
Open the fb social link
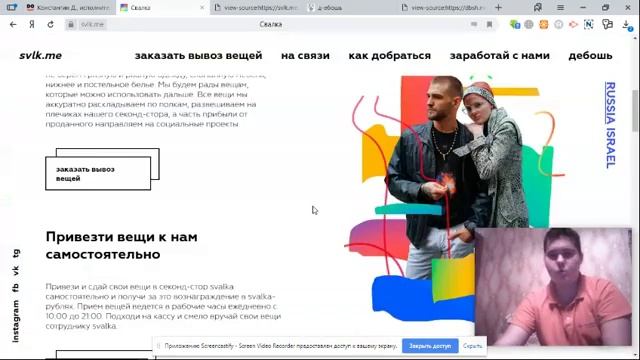pos(16,287)
